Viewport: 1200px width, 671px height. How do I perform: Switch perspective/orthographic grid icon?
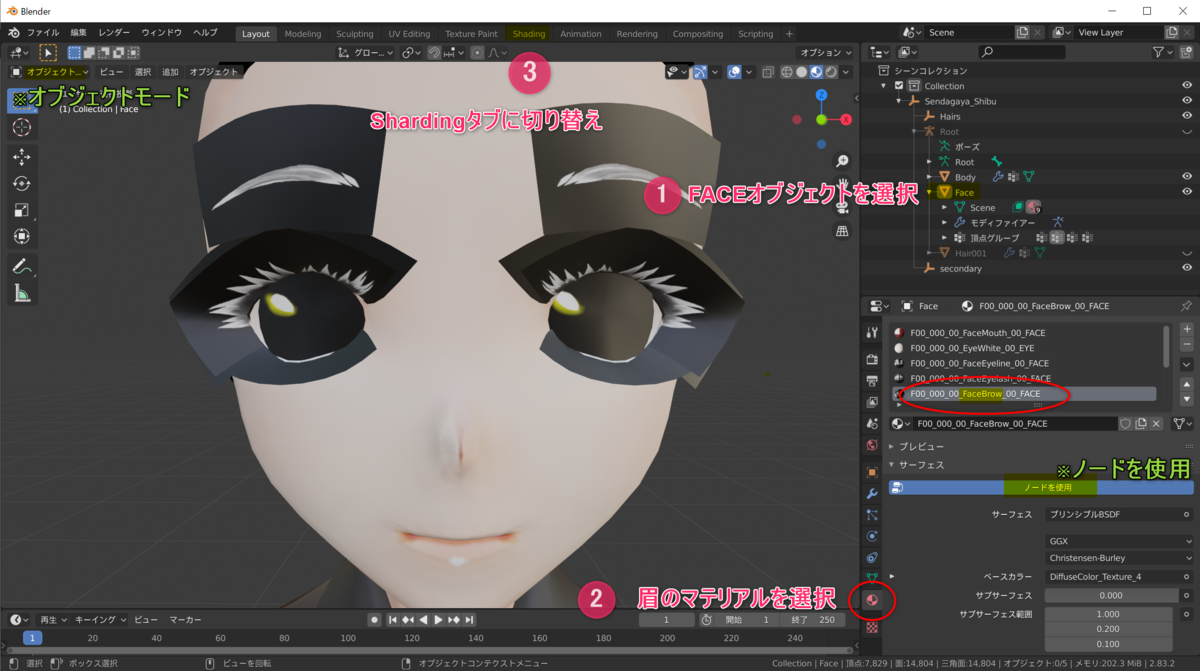(x=842, y=231)
